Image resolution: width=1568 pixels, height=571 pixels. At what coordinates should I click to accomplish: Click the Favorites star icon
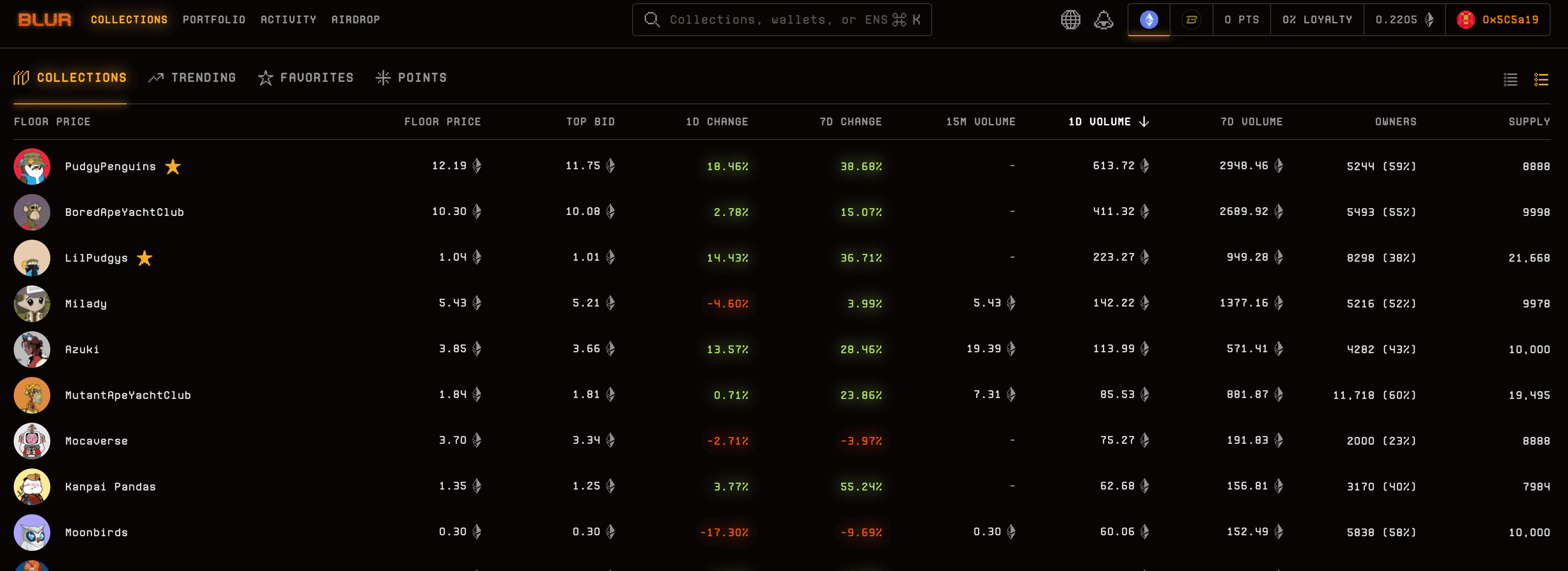265,77
